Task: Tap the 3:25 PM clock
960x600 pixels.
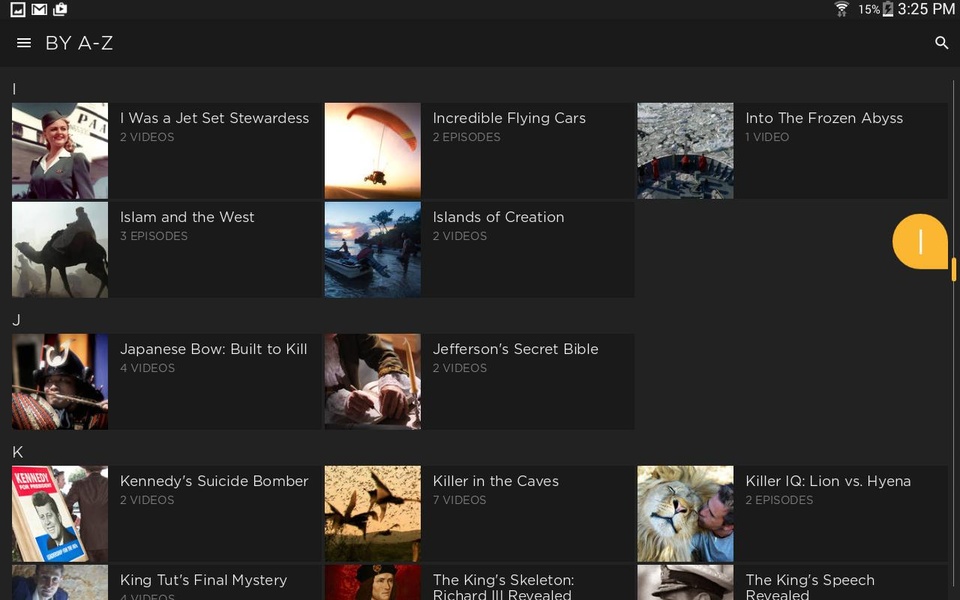Action: pyautogui.click(x=926, y=9)
